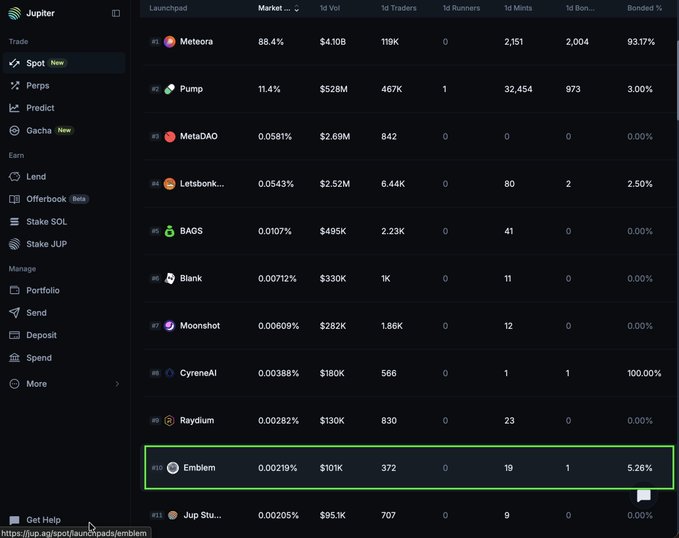Click Emblem's 5.26% bonded value
The height and width of the screenshot is (538, 679).
(x=640, y=468)
